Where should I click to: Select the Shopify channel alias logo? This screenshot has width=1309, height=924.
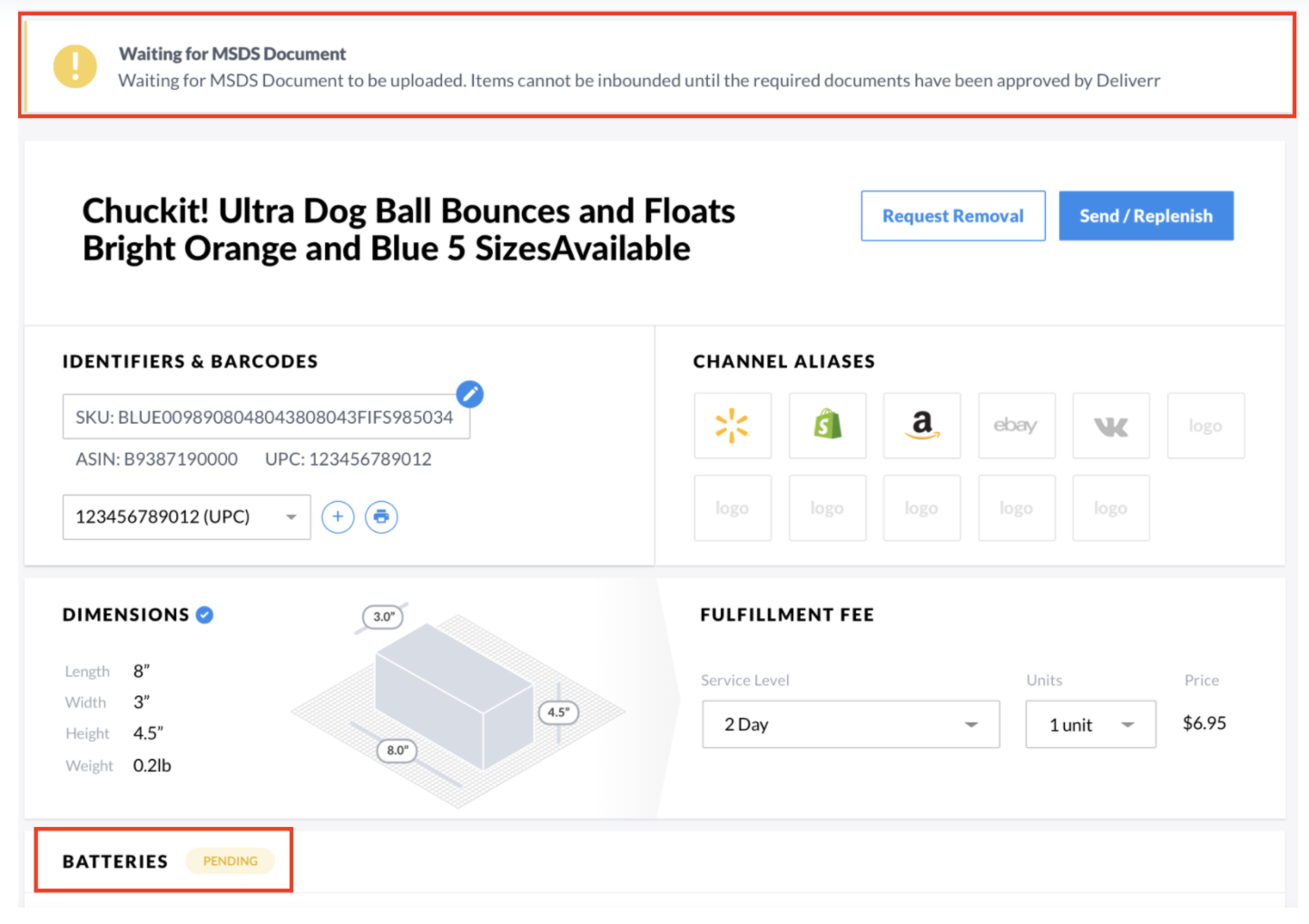(x=828, y=426)
